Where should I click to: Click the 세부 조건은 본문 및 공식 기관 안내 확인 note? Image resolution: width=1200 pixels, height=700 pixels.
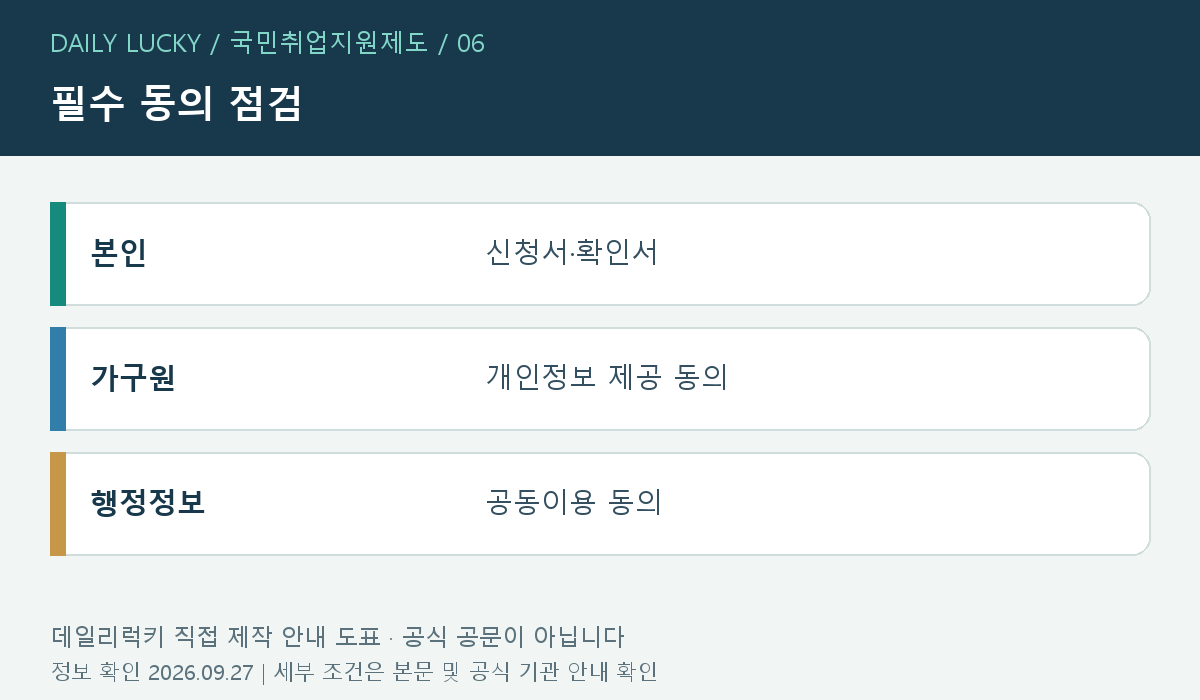(465, 672)
